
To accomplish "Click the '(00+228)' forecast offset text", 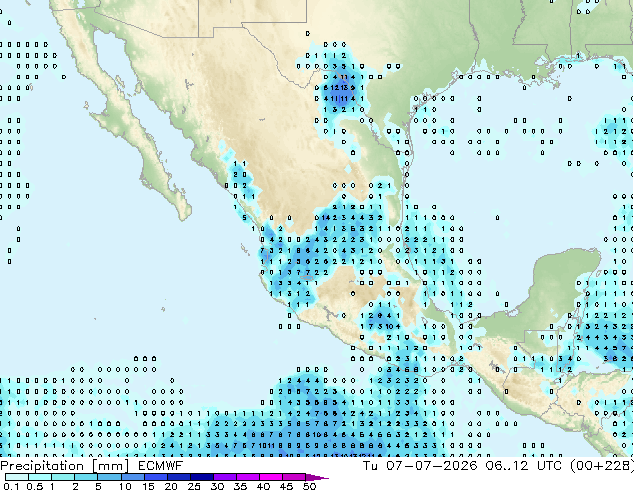I will (x=602, y=466).
